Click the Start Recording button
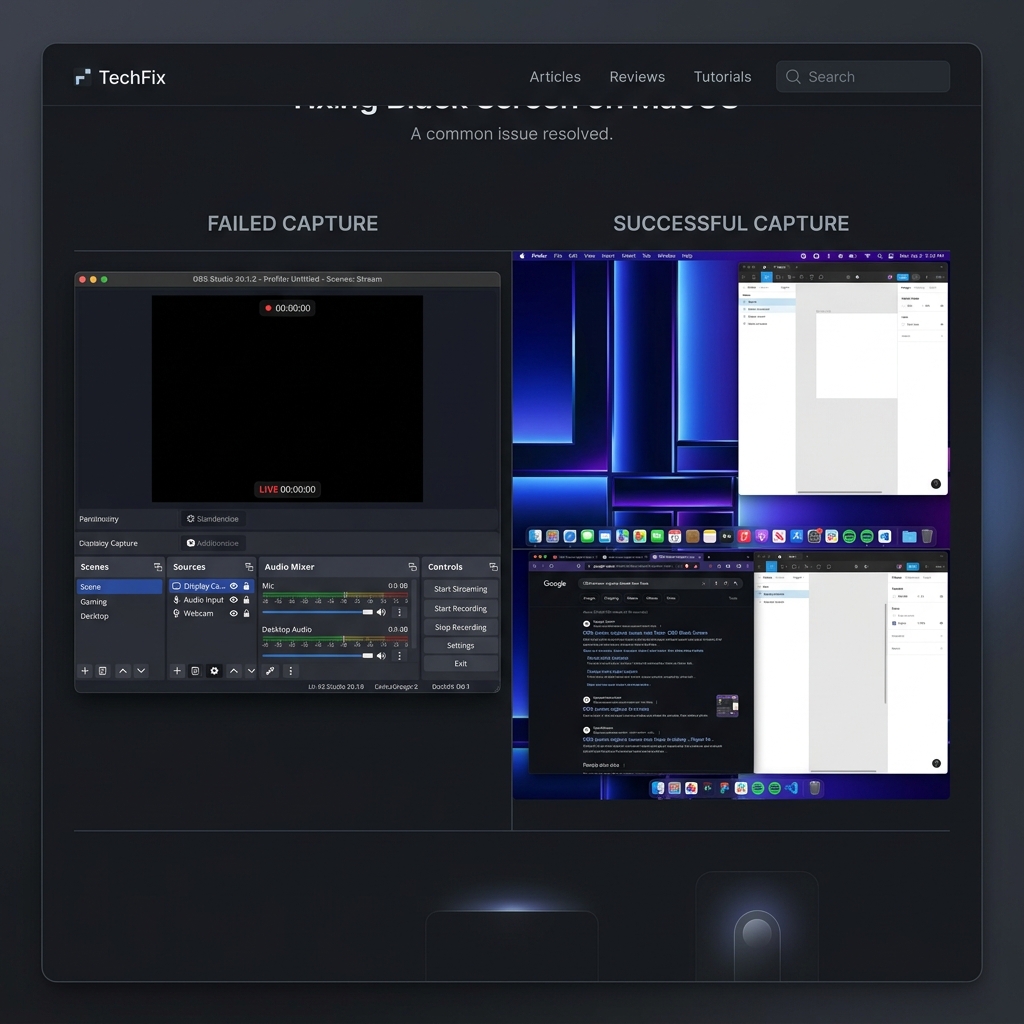 coord(460,609)
